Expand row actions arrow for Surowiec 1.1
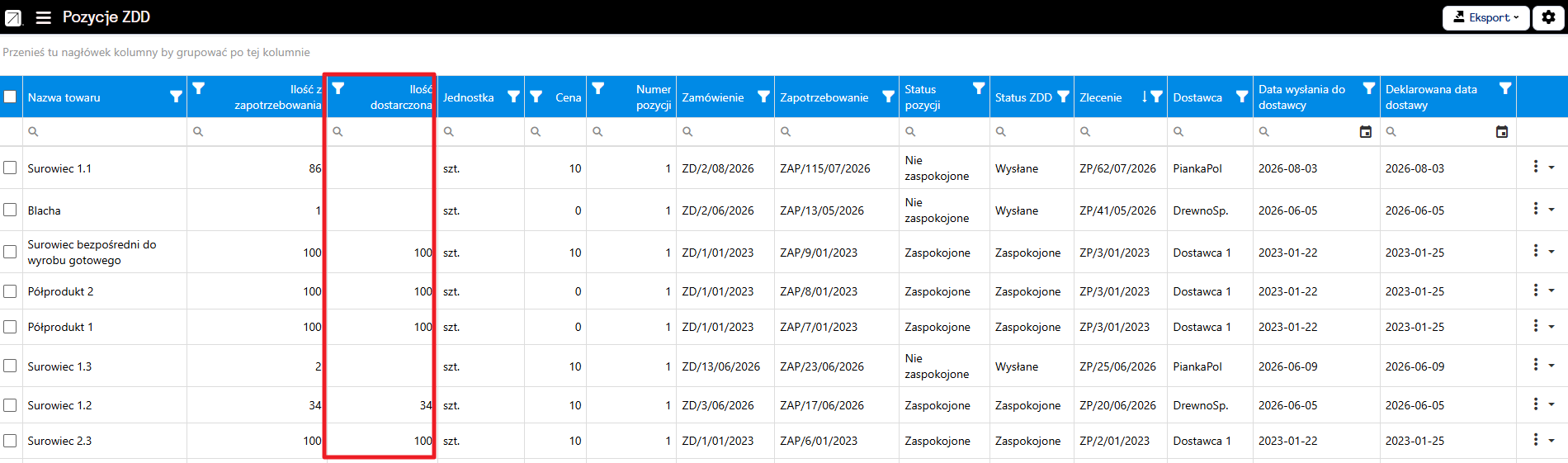The height and width of the screenshot is (463, 1568). [x=1551, y=168]
